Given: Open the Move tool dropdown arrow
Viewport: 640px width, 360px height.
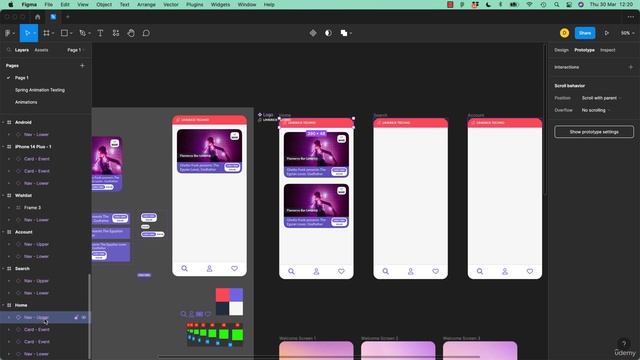Looking at the screenshot, I should click(35, 33).
